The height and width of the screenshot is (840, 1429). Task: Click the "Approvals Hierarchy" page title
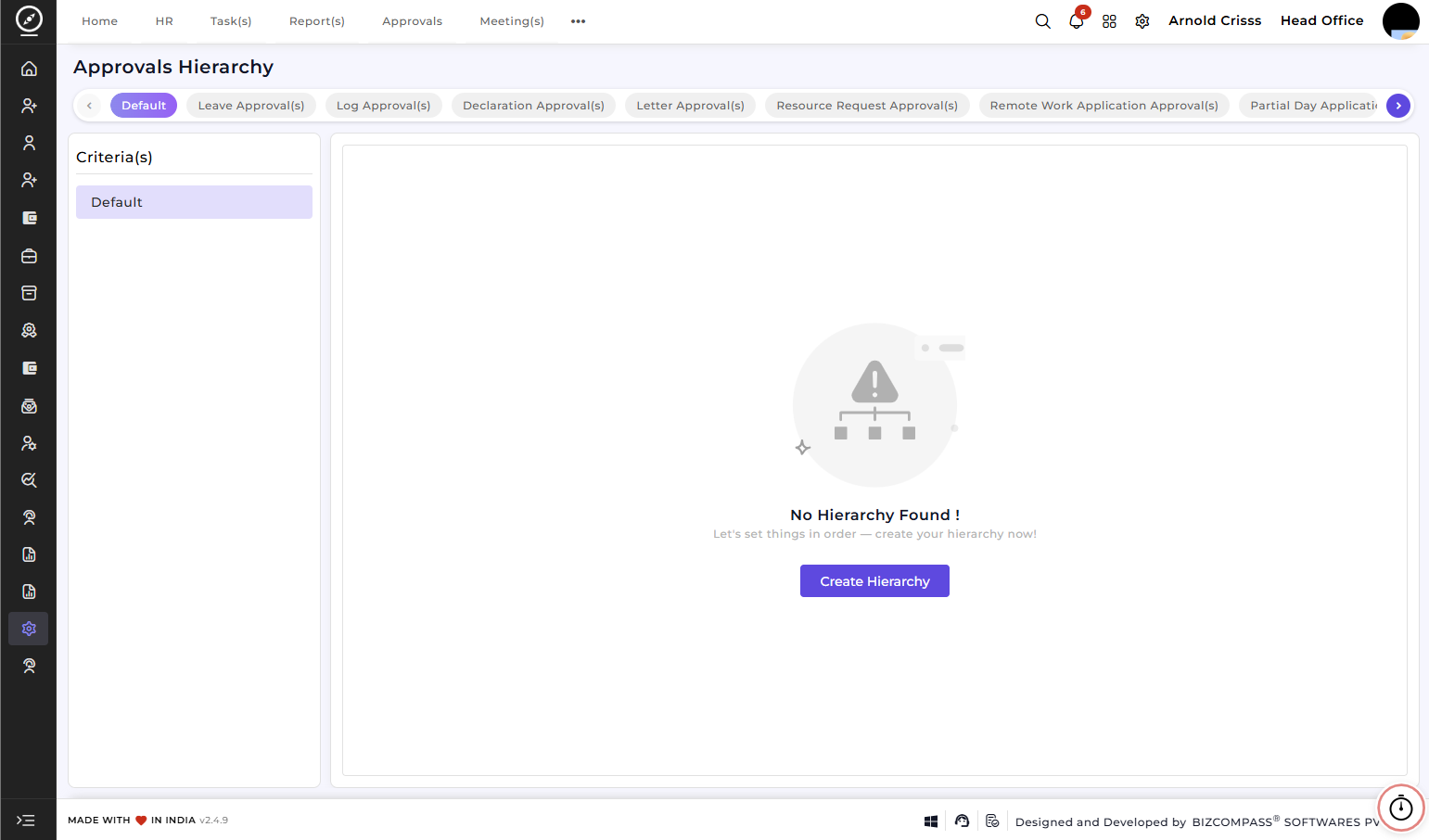[173, 67]
